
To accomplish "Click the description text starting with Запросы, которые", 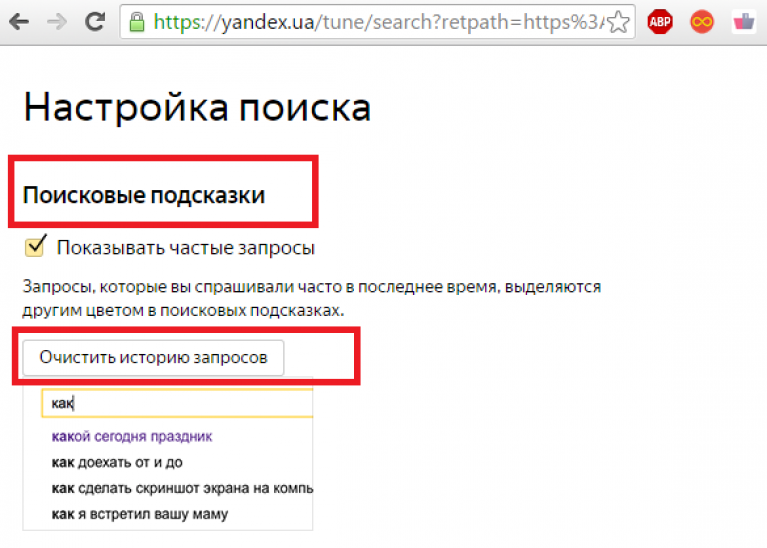I will (312, 298).
